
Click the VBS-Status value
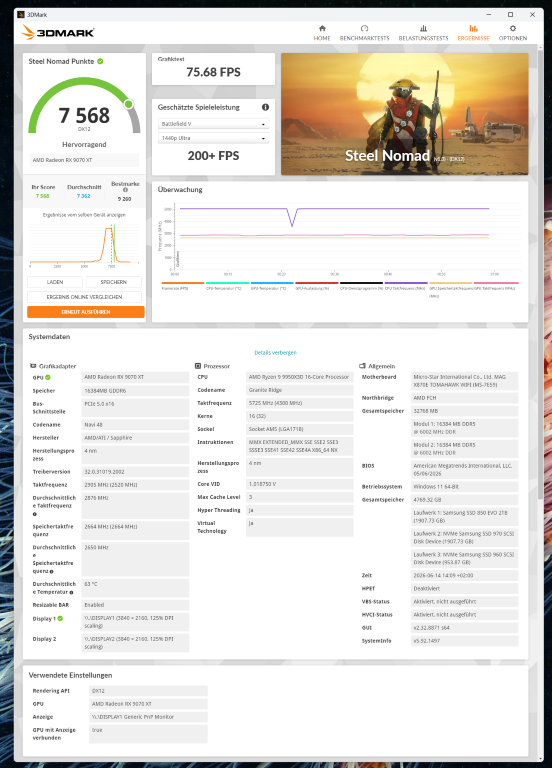[x=464, y=601]
